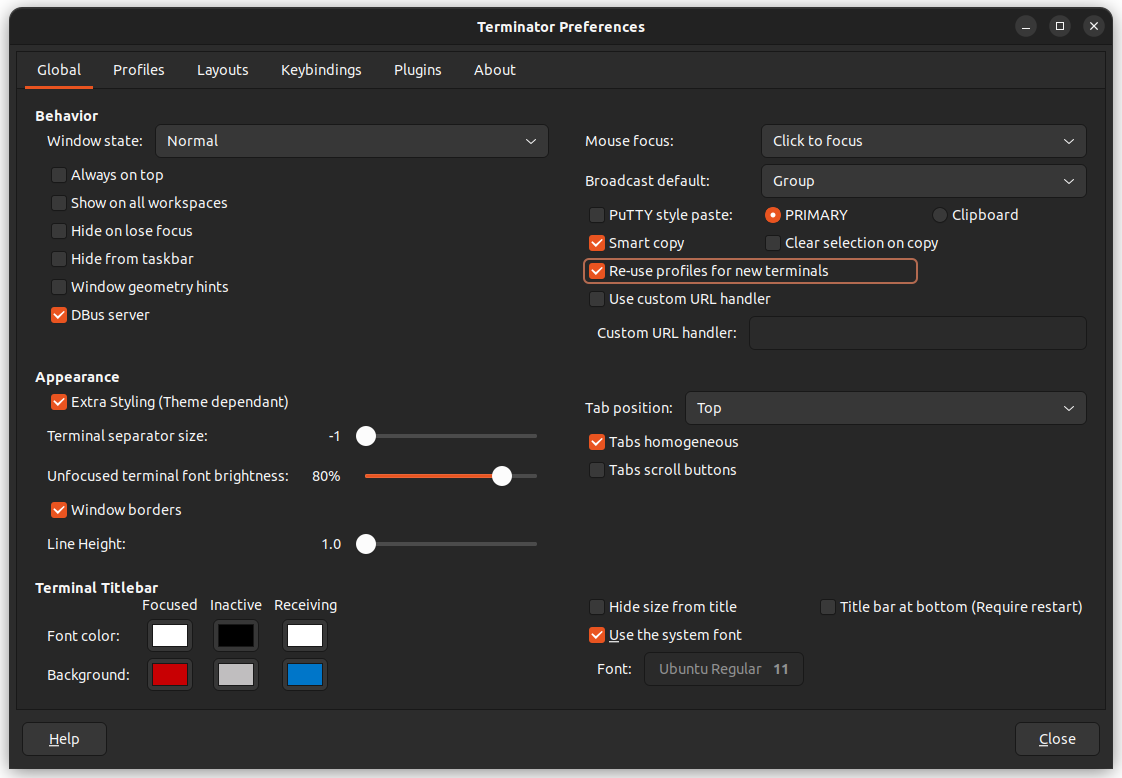Expand the Tab position dropdown
This screenshot has width=1122, height=778.
tap(886, 408)
